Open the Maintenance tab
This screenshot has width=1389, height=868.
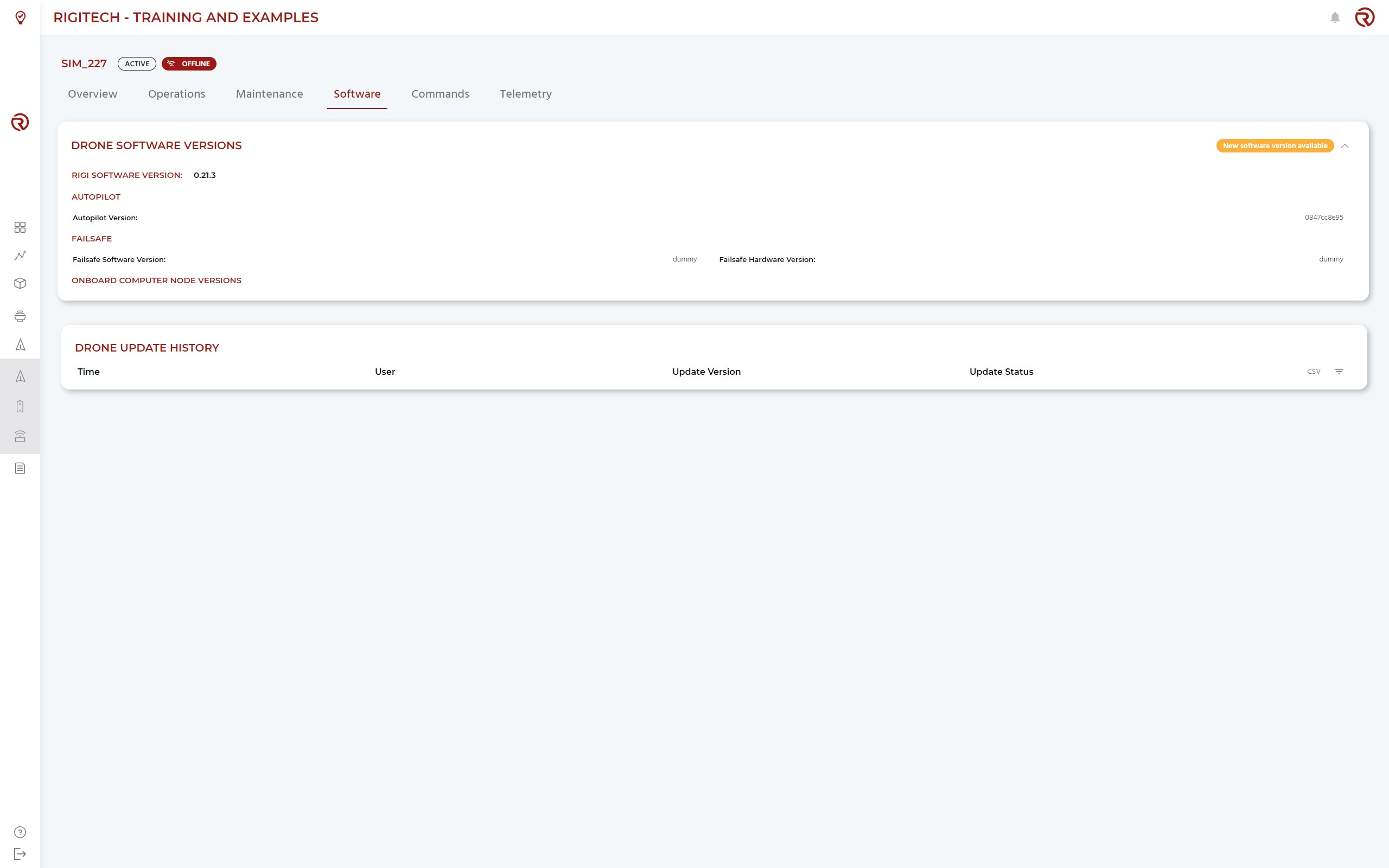pos(269,93)
